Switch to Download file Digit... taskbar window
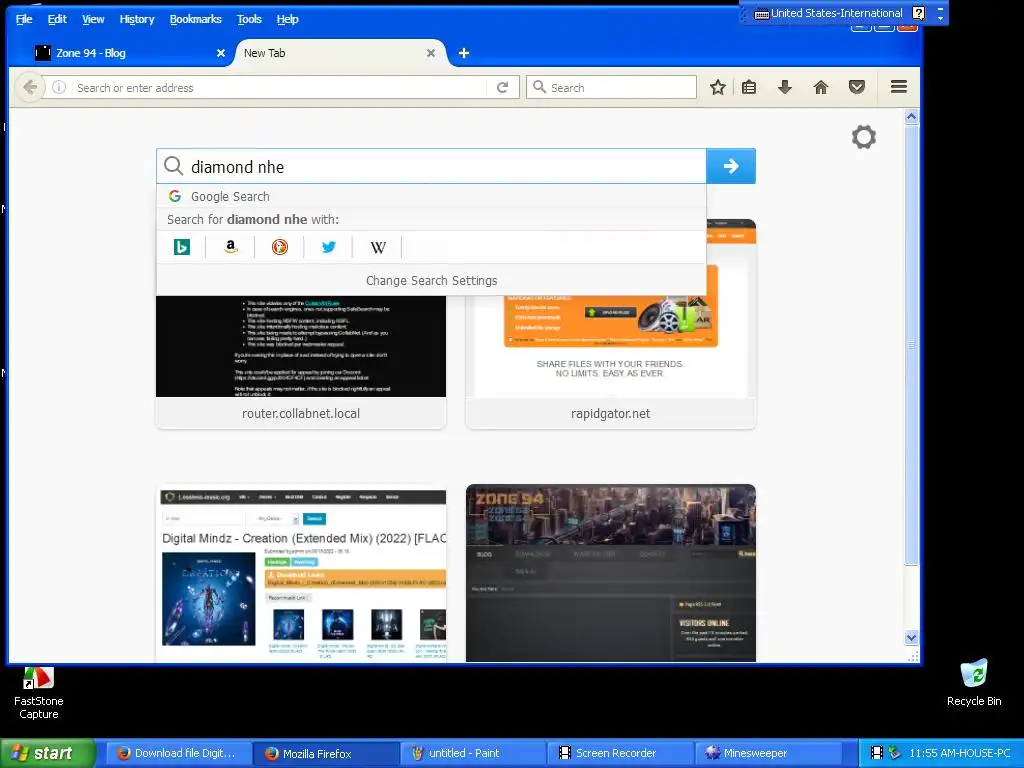The image size is (1024, 768). 177,753
